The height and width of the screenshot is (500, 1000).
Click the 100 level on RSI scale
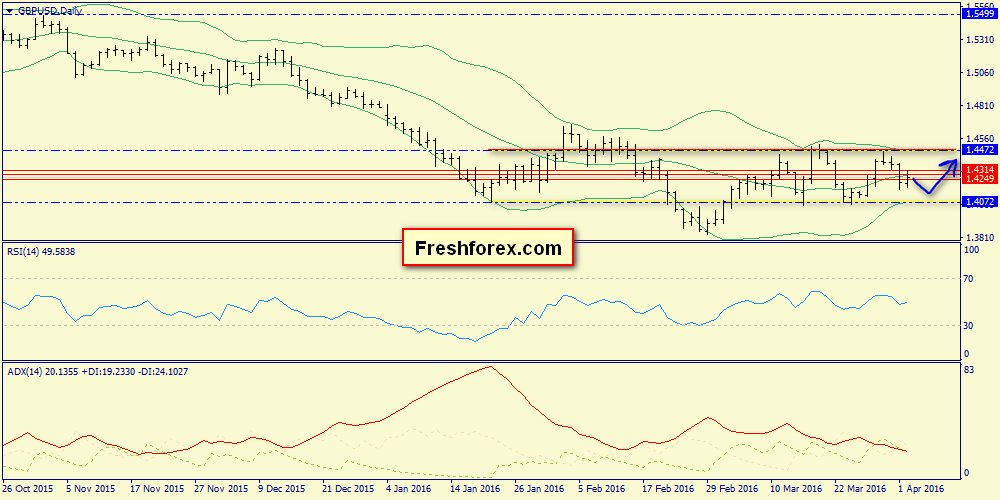pos(973,250)
